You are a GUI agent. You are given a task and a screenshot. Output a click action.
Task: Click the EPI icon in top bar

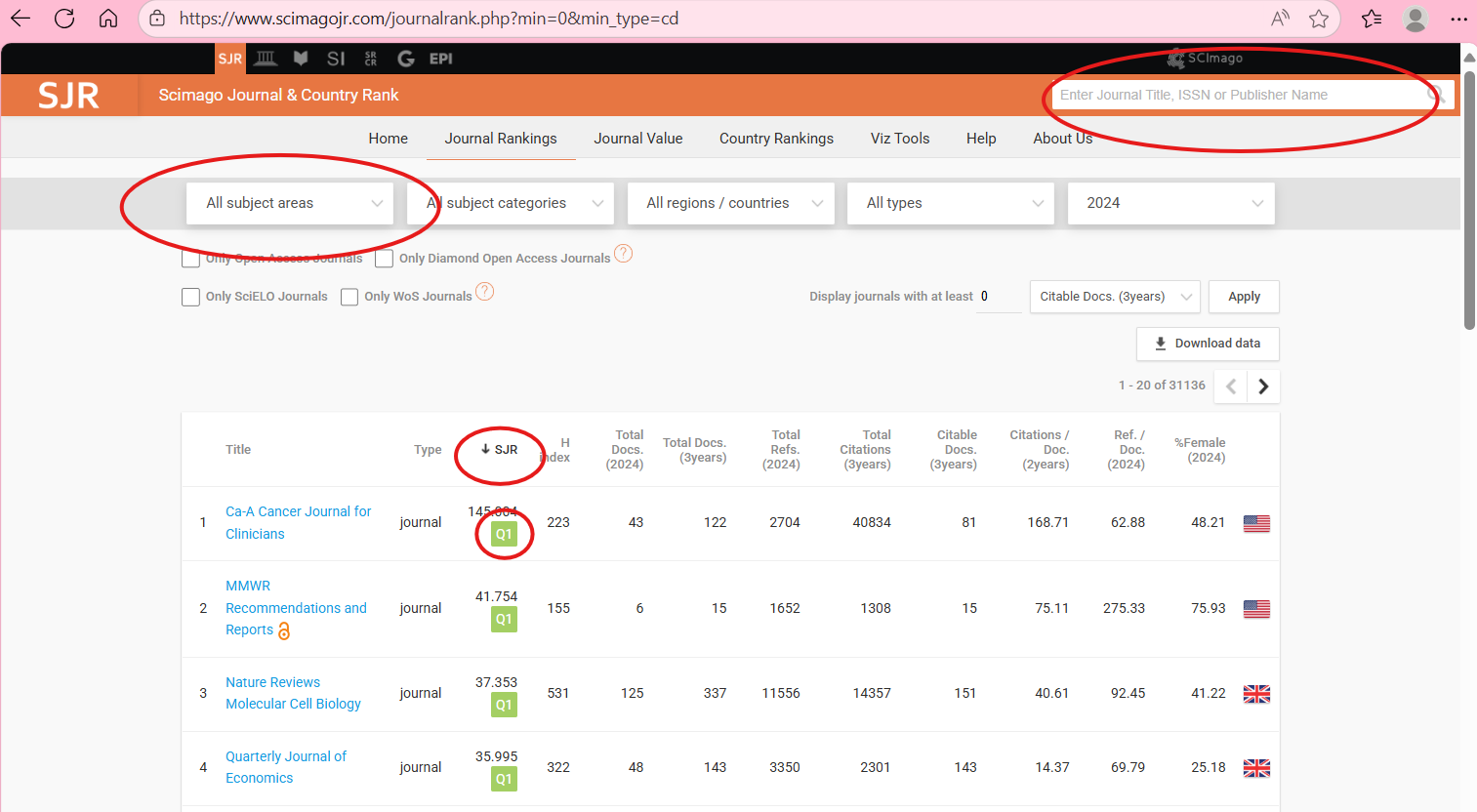pyautogui.click(x=440, y=59)
